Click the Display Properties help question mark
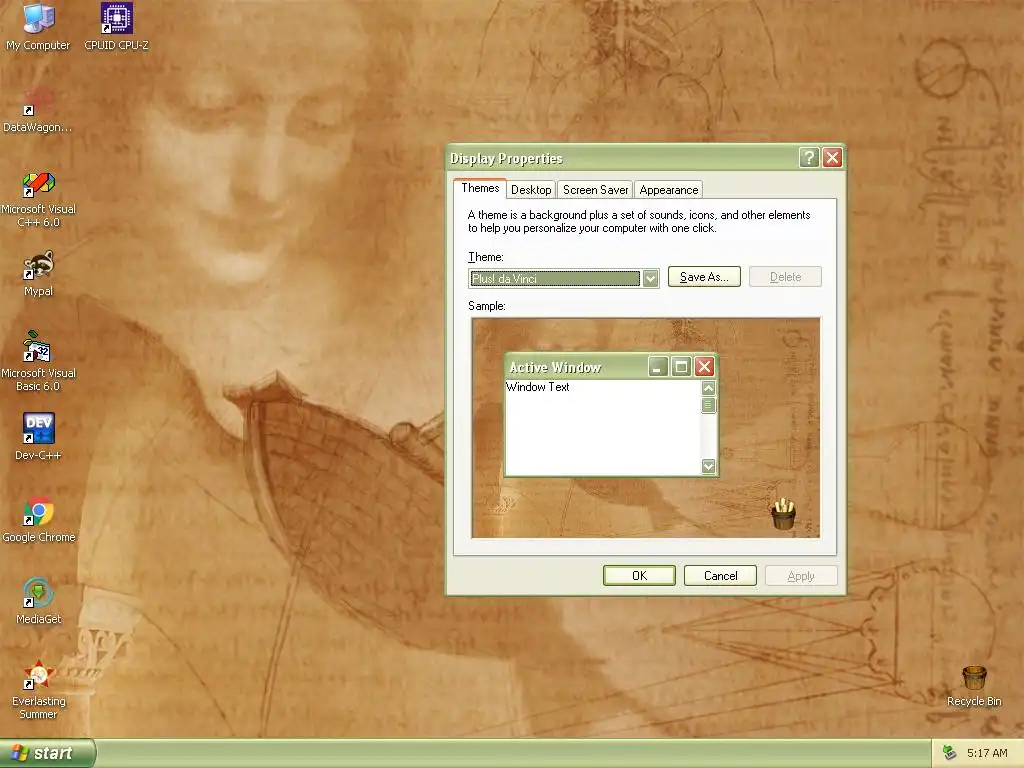The image size is (1024, 768). click(808, 157)
